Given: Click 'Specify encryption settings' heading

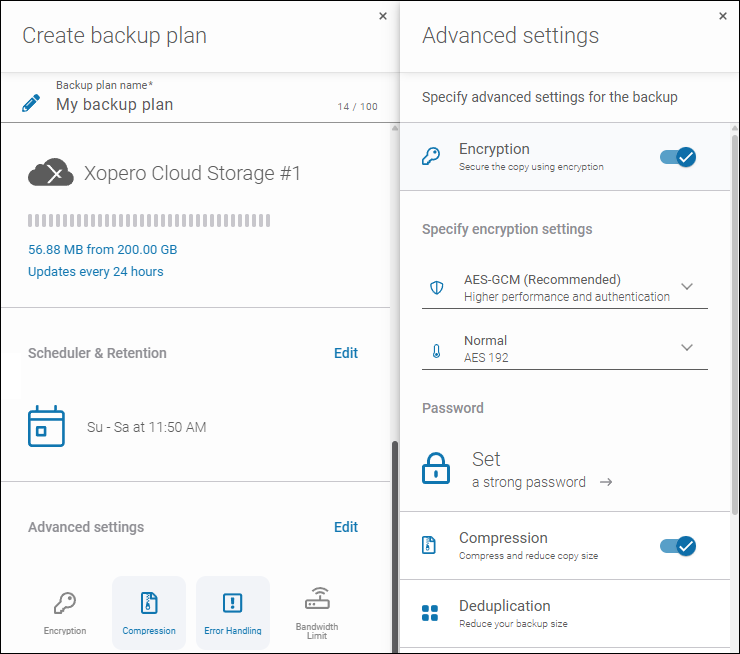Looking at the screenshot, I should (x=507, y=229).
